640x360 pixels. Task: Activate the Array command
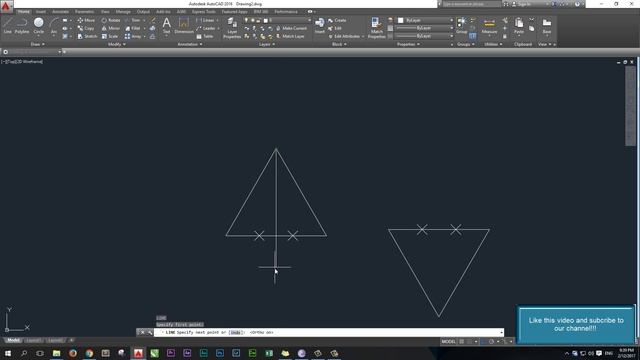(133, 36)
